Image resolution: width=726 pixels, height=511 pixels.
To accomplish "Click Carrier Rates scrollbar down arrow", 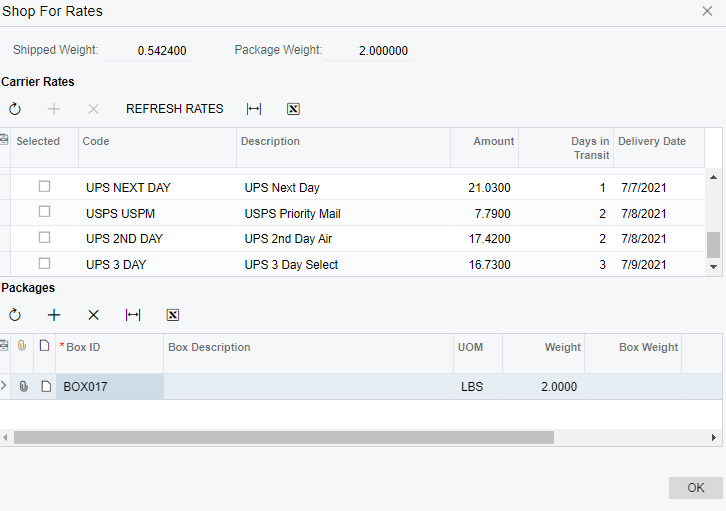I will click(x=713, y=267).
